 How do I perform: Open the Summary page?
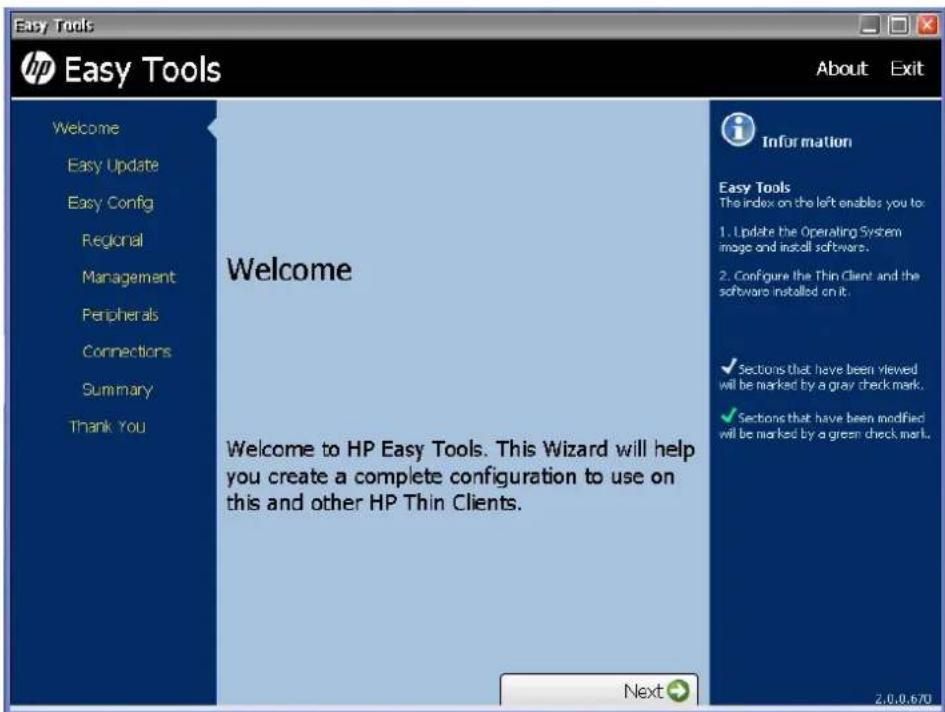[117, 389]
